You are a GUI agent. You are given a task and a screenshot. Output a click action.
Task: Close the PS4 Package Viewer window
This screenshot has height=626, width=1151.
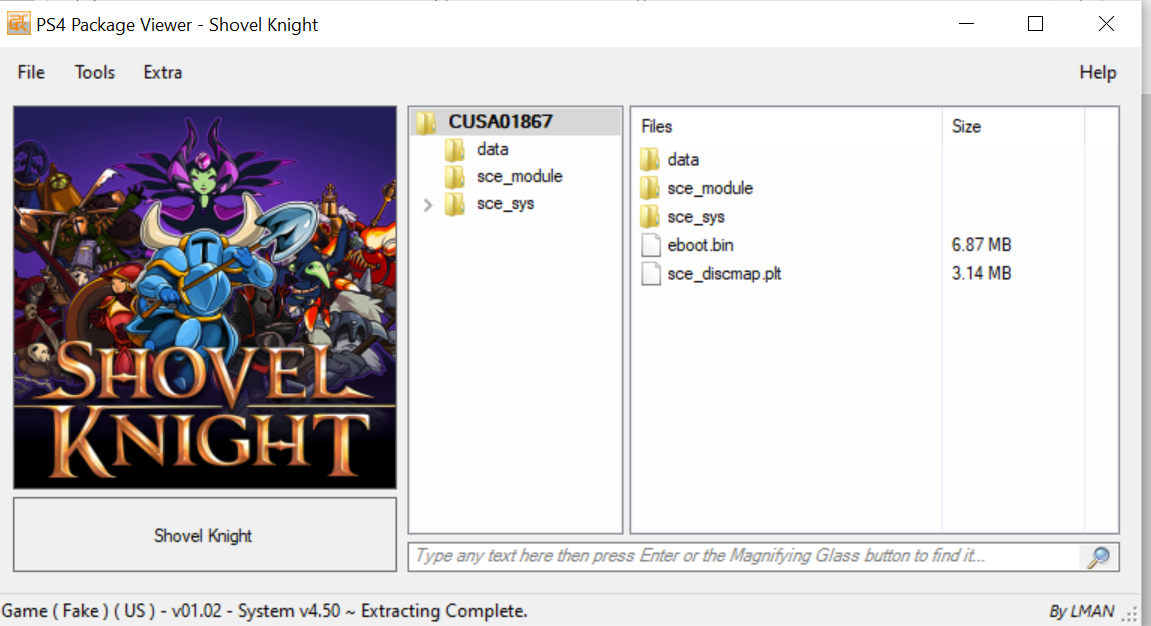[x=1106, y=23]
